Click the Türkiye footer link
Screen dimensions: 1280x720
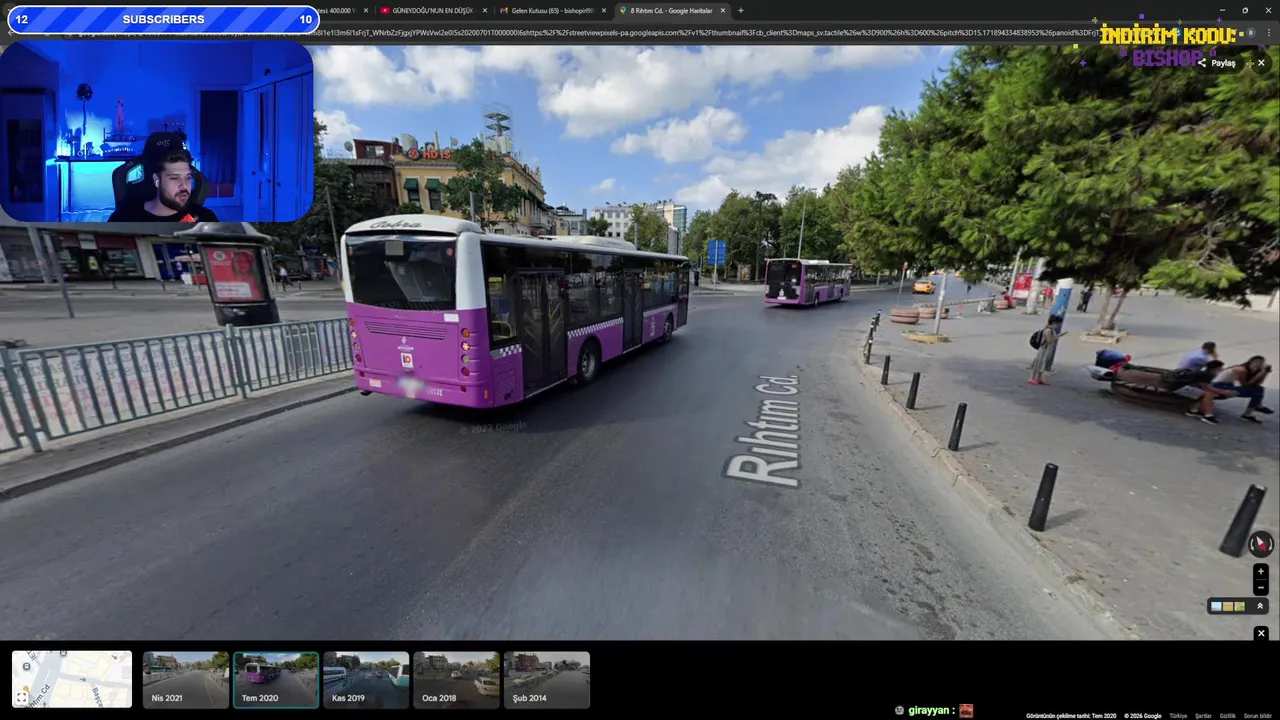pos(1178,716)
